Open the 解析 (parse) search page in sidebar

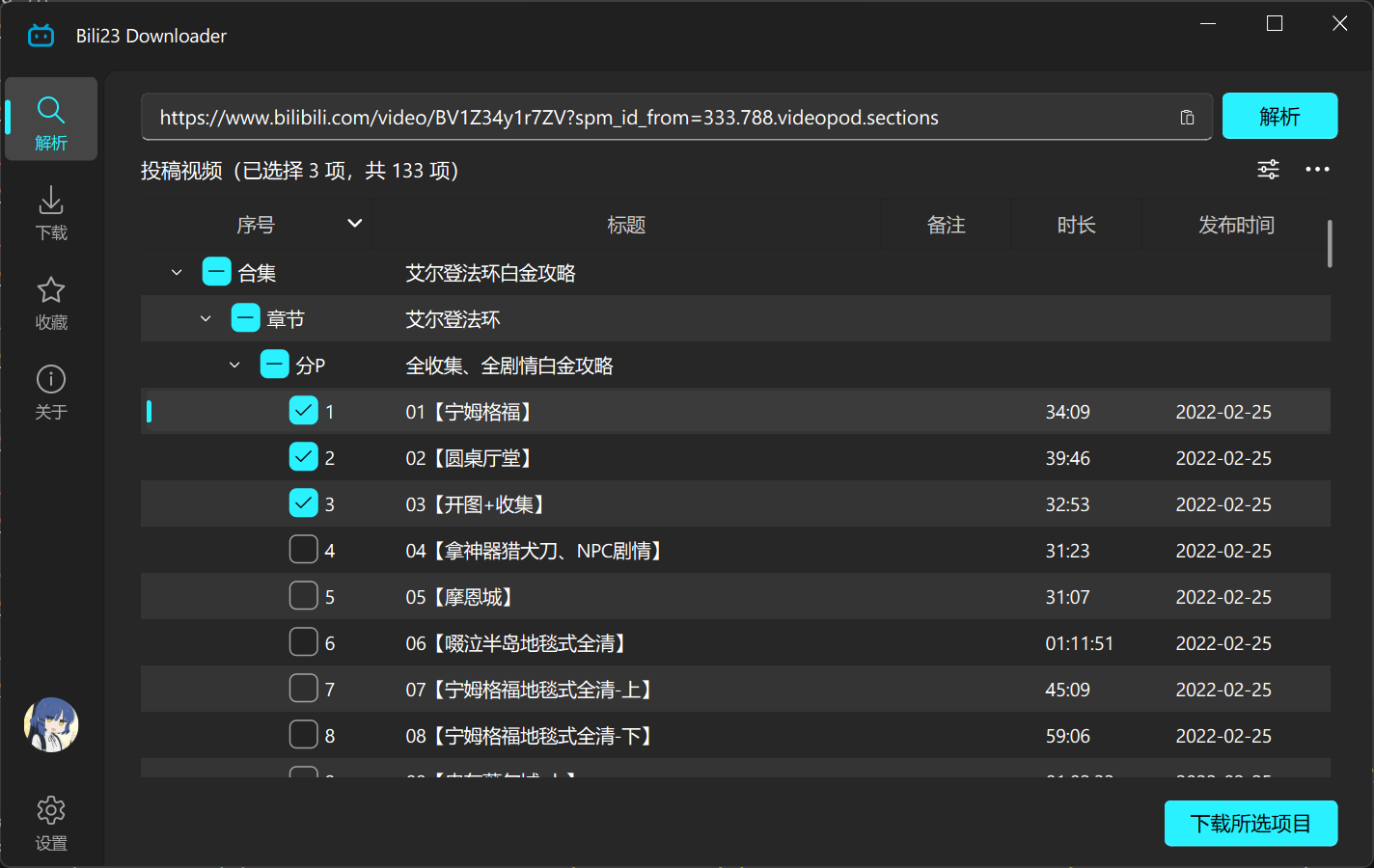click(x=51, y=121)
